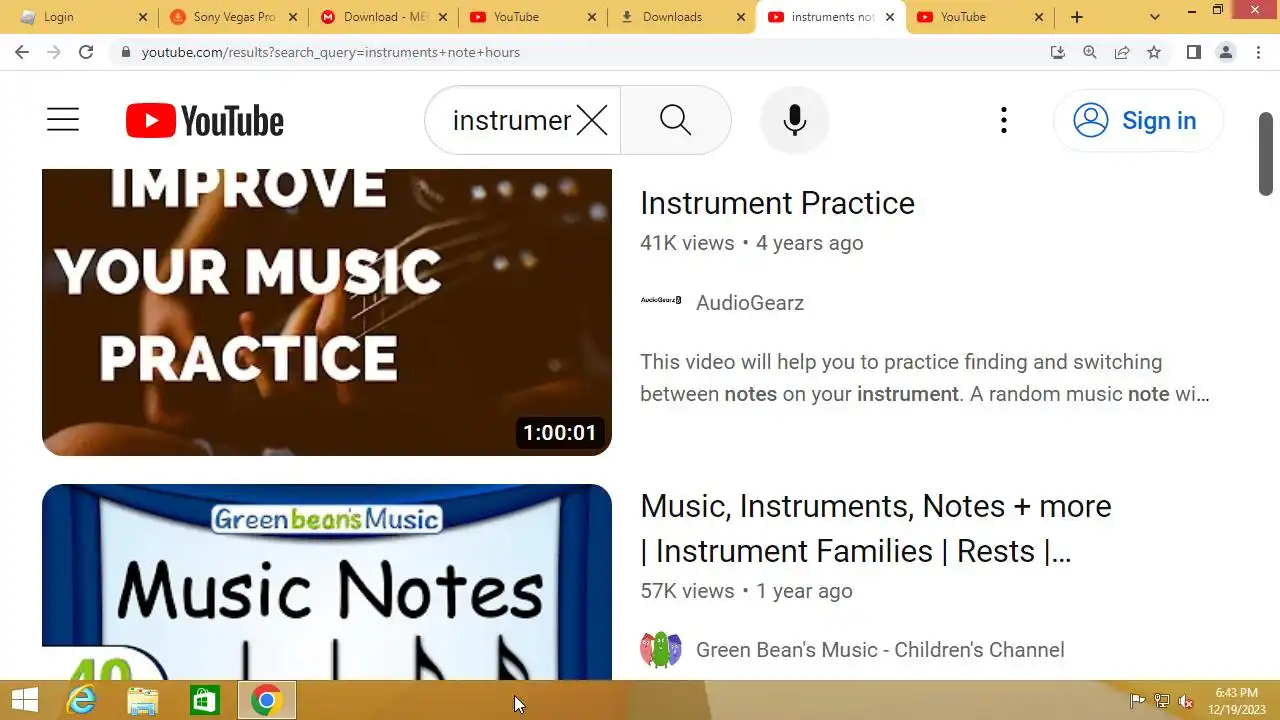Open the AudioGearz channel link
The width and height of the screenshot is (1280, 720).
click(x=750, y=303)
